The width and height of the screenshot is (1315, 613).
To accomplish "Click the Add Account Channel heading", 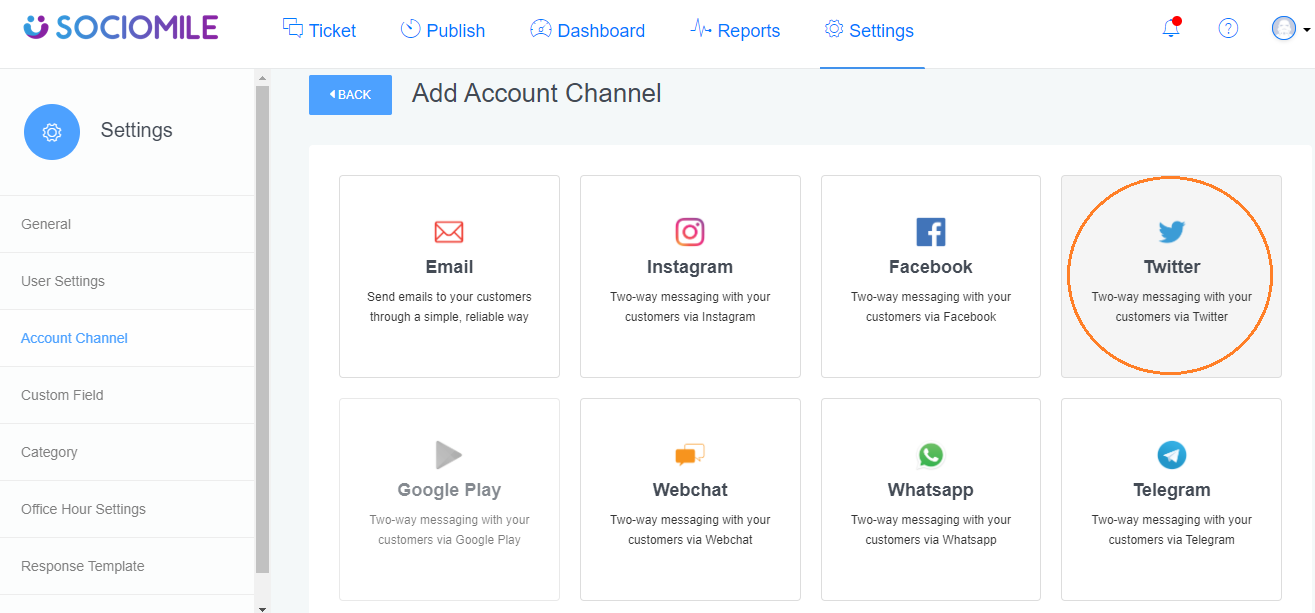I will tap(537, 93).
